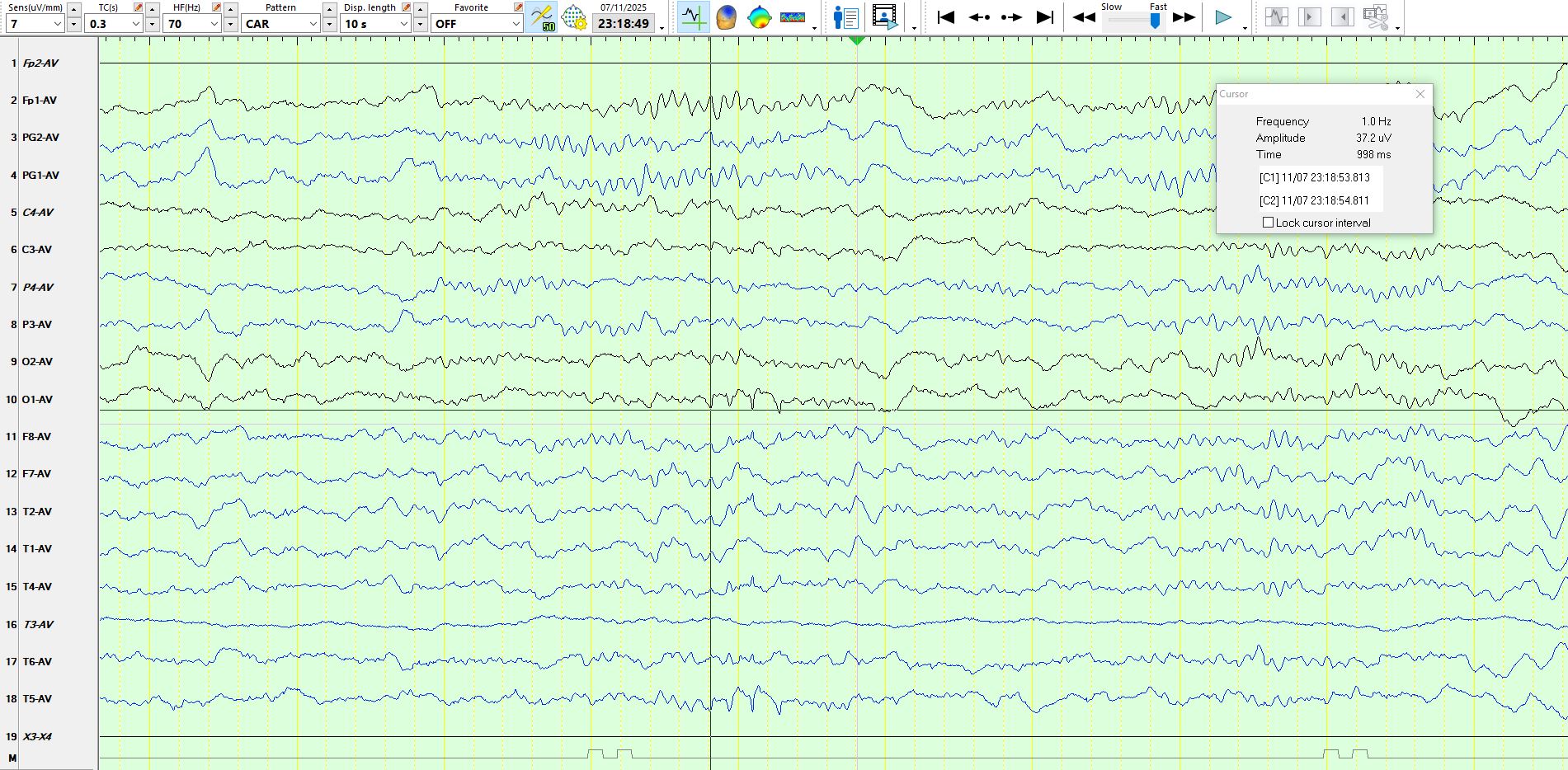1568x770 pixels.
Task: Open the electrode montage settings icon
Action: pyautogui.click(x=574, y=17)
